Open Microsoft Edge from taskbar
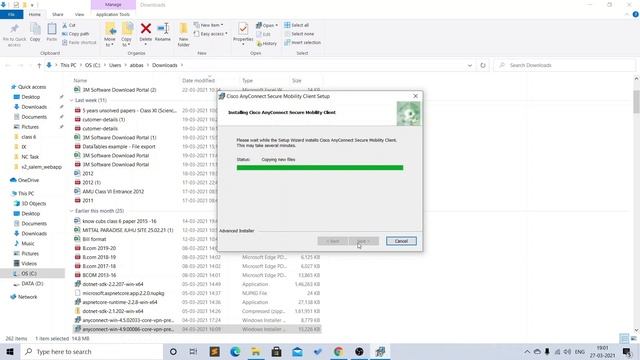This screenshot has height=360, width=640. [x=235, y=351]
